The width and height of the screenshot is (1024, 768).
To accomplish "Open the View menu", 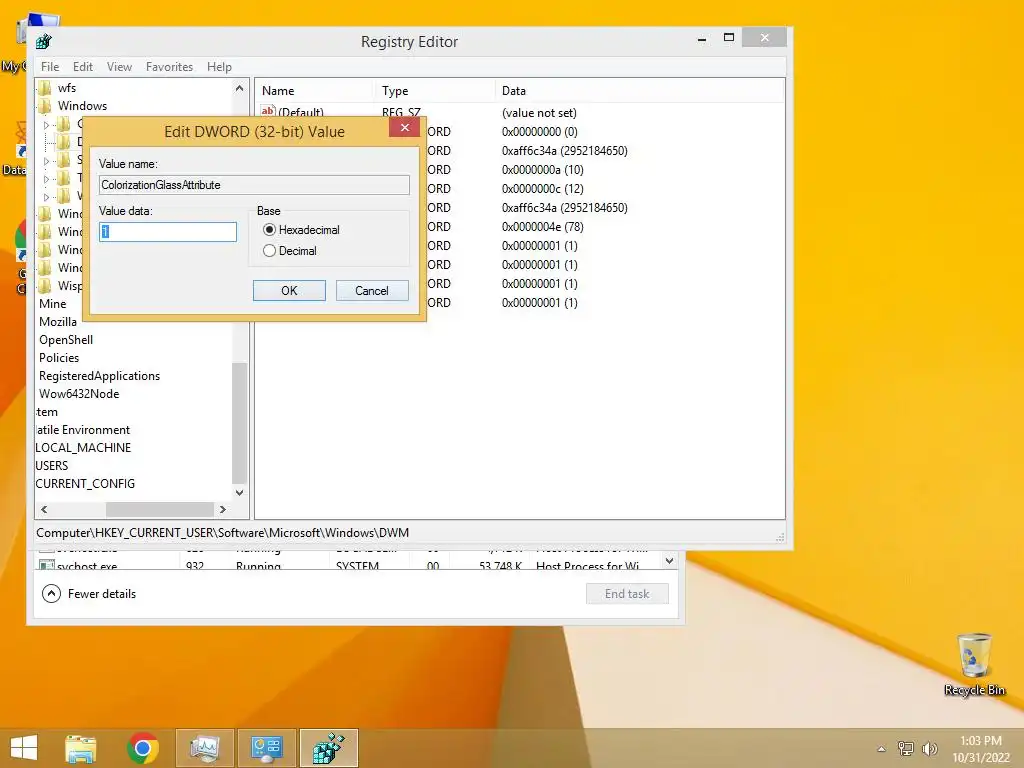I will 120,67.
